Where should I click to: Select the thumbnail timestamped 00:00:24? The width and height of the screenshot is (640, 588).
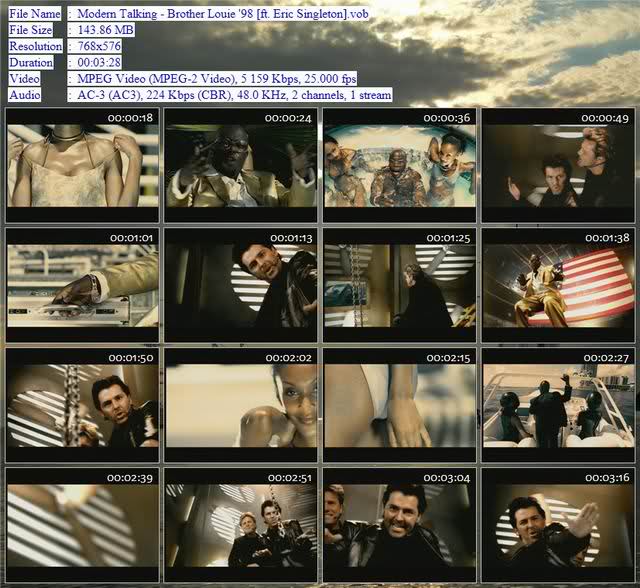241,165
